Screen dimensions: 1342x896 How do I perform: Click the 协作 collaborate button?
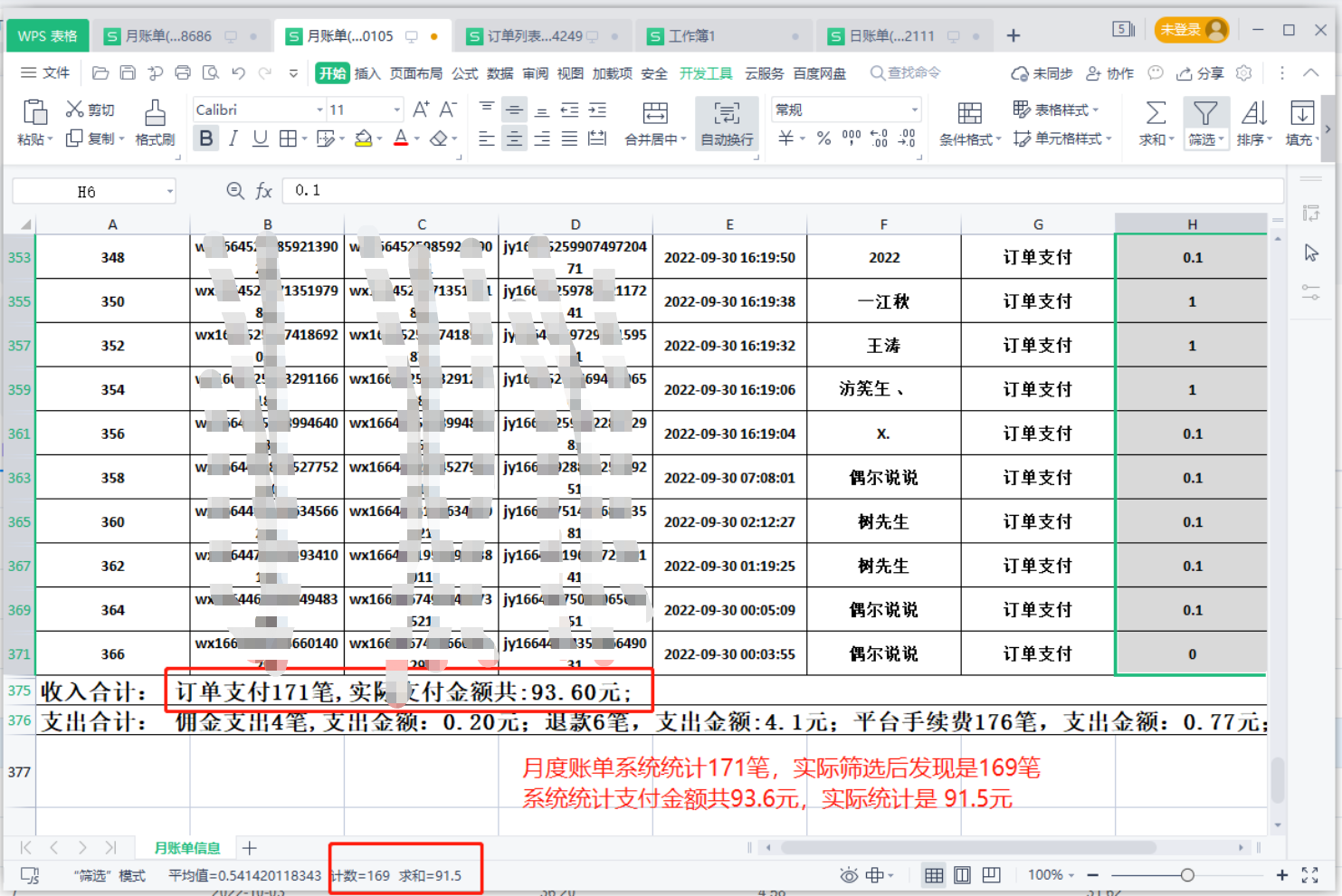pyautogui.click(x=1110, y=73)
